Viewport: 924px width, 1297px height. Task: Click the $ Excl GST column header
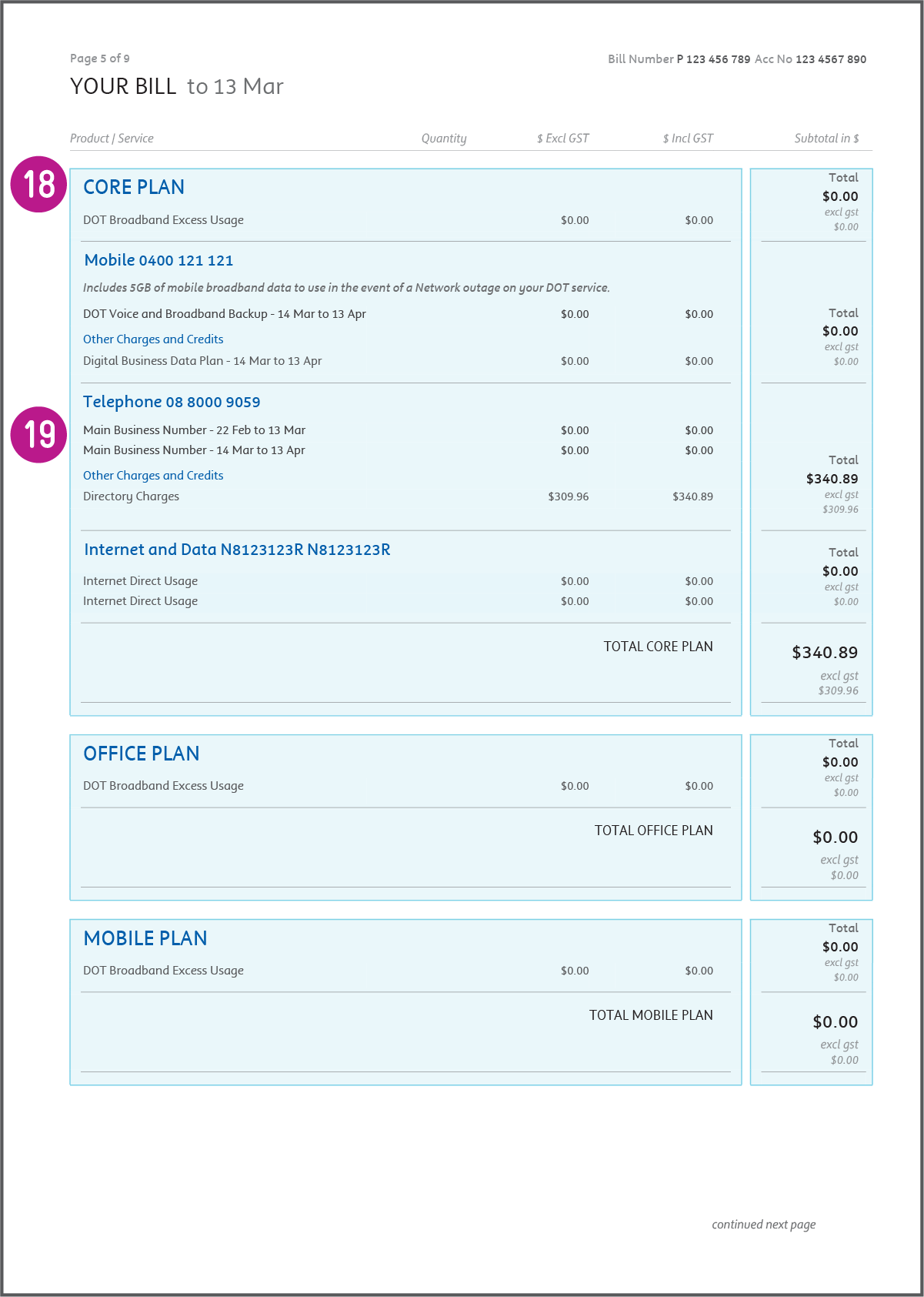(563, 139)
